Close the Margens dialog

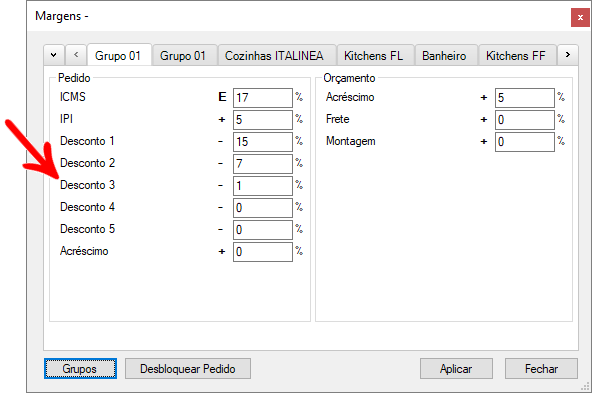[x=580, y=17]
